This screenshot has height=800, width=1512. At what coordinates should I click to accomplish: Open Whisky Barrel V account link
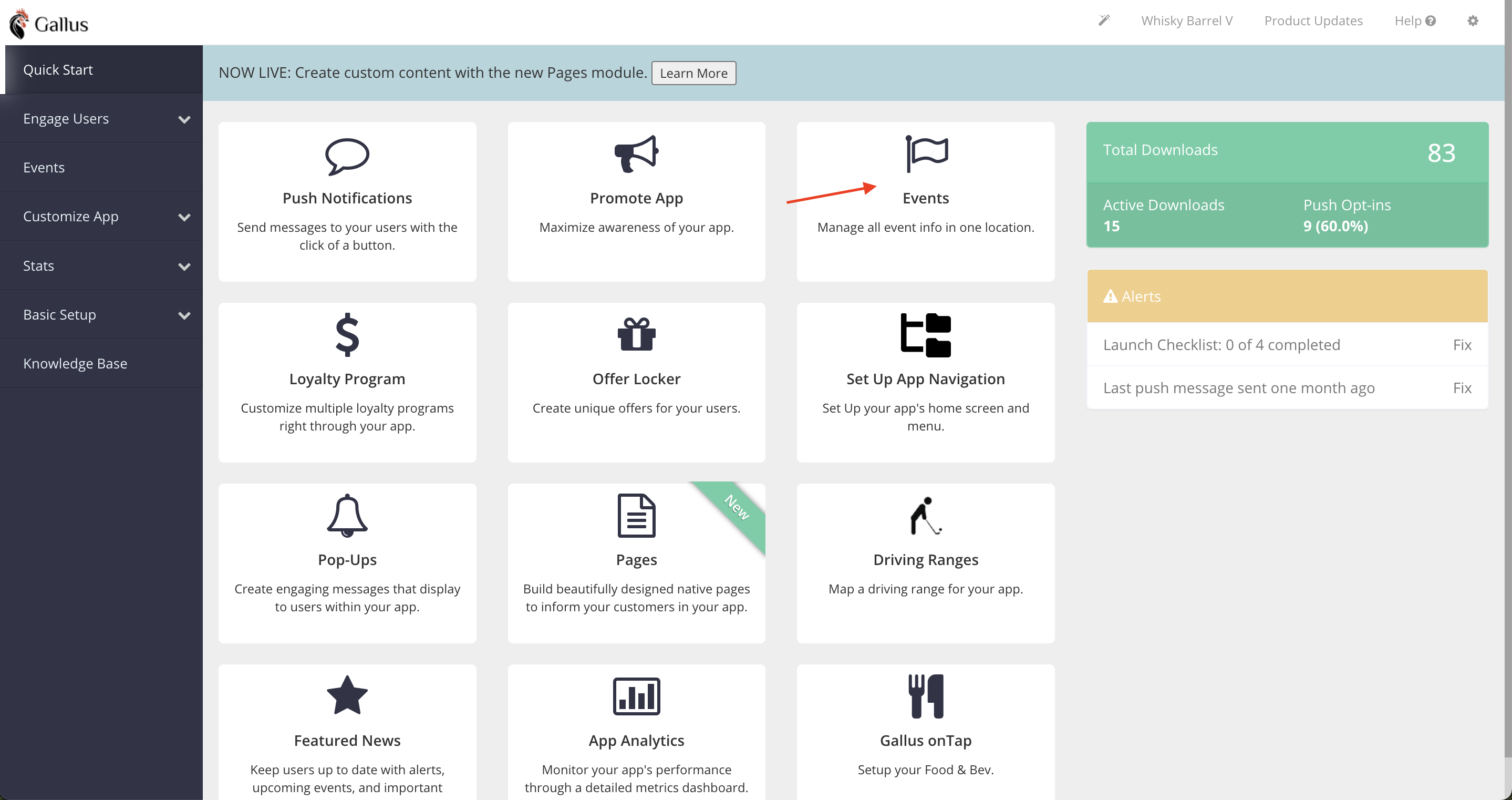1186,20
